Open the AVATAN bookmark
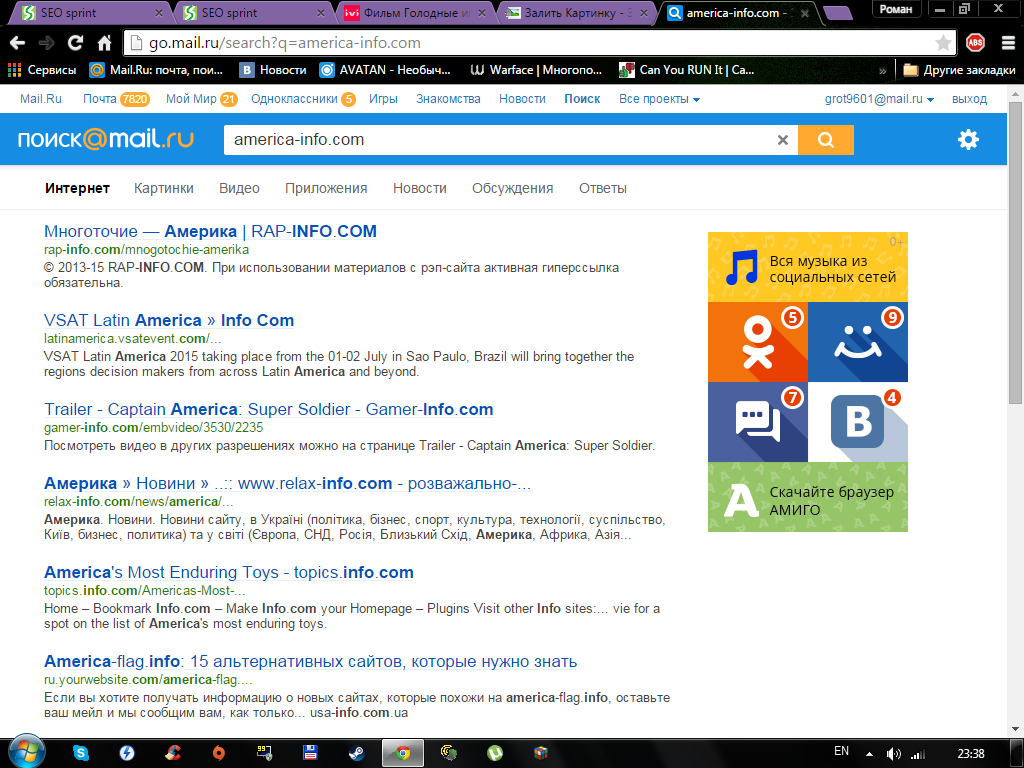The width and height of the screenshot is (1024, 768). click(385, 70)
